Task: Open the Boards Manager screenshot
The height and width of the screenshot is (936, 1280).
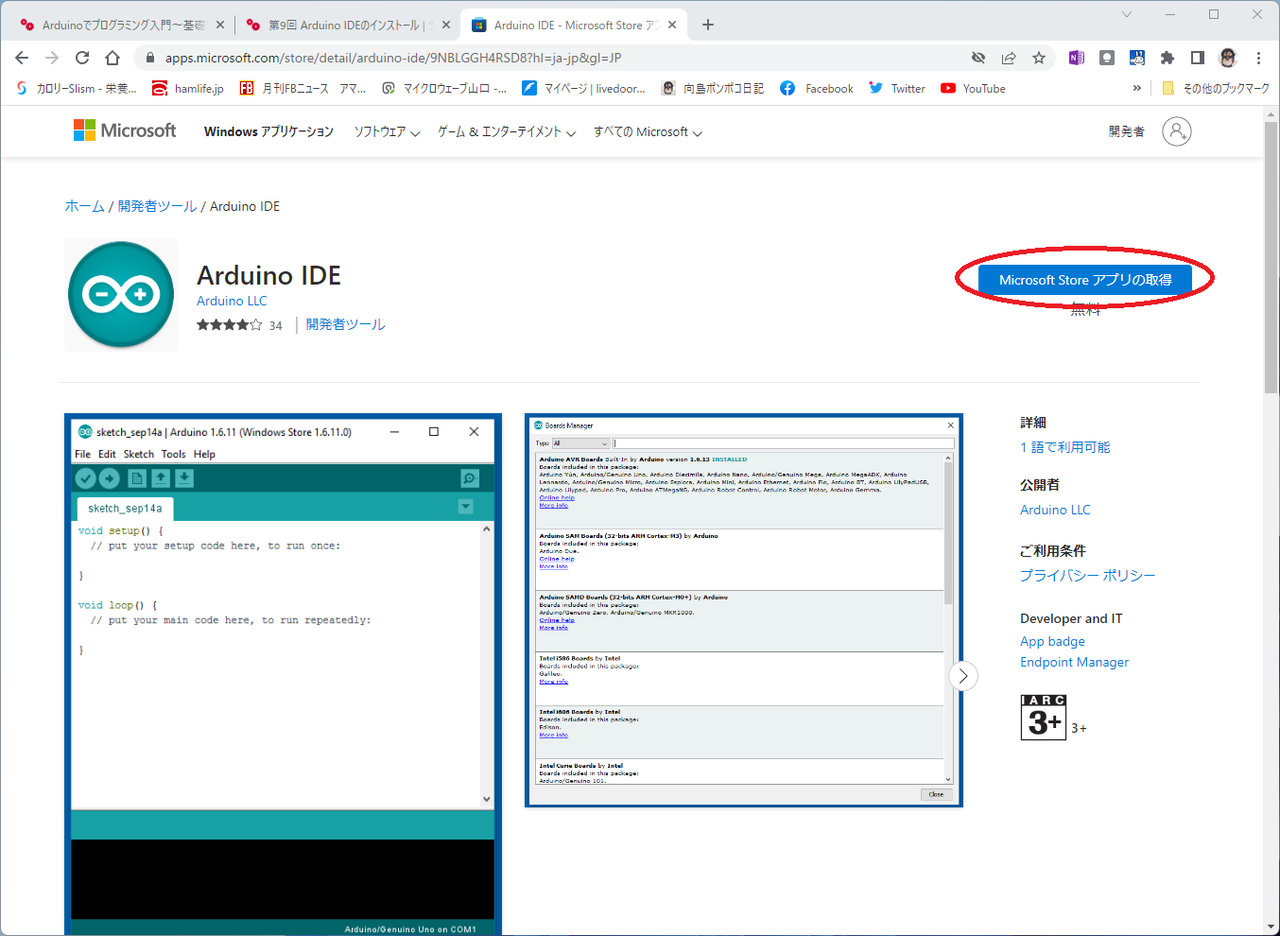Action: pyautogui.click(x=744, y=610)
